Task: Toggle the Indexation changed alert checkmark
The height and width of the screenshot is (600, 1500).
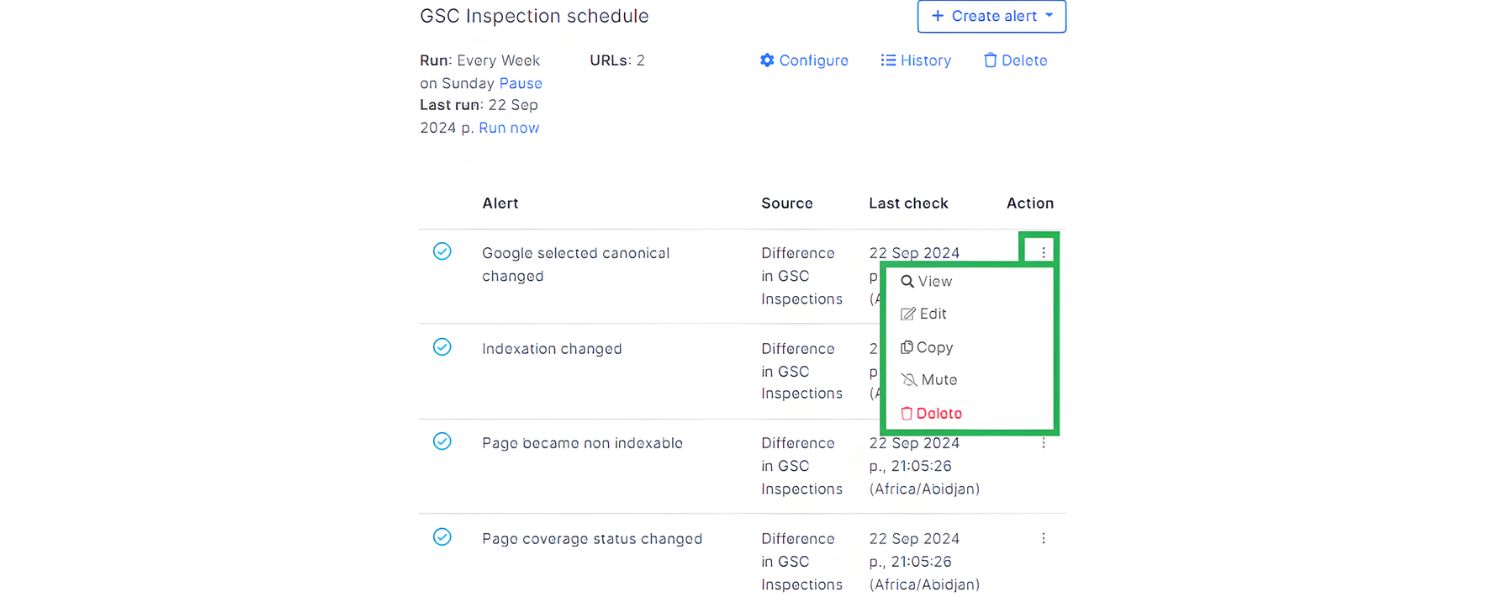Action: [x=442, y=347]
